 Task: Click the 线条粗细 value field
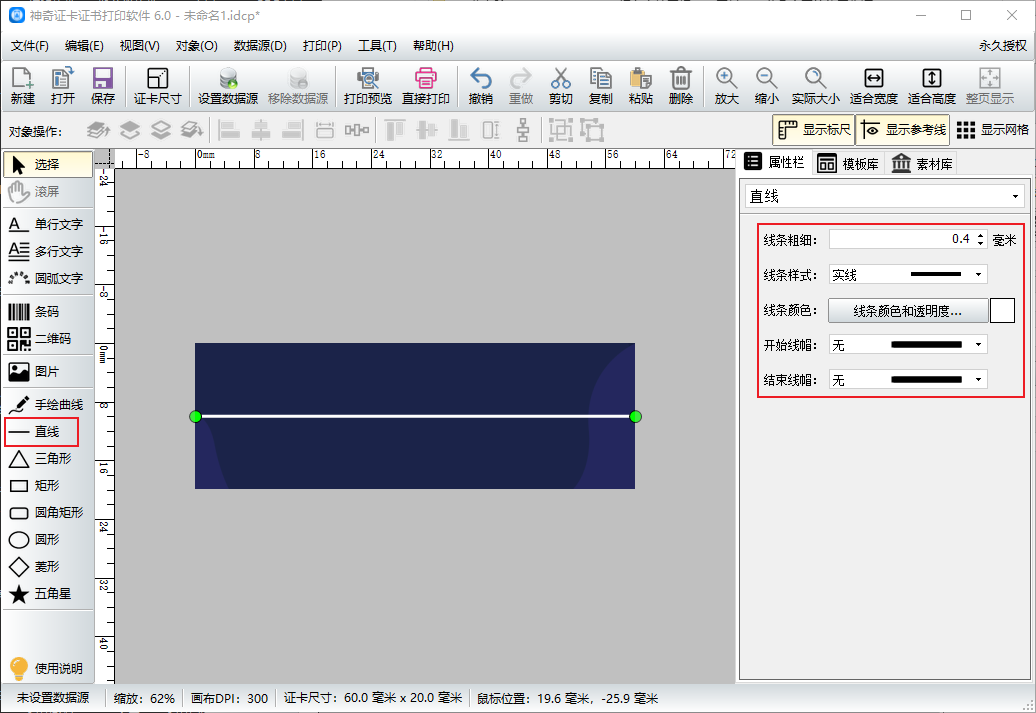point(902,239)
